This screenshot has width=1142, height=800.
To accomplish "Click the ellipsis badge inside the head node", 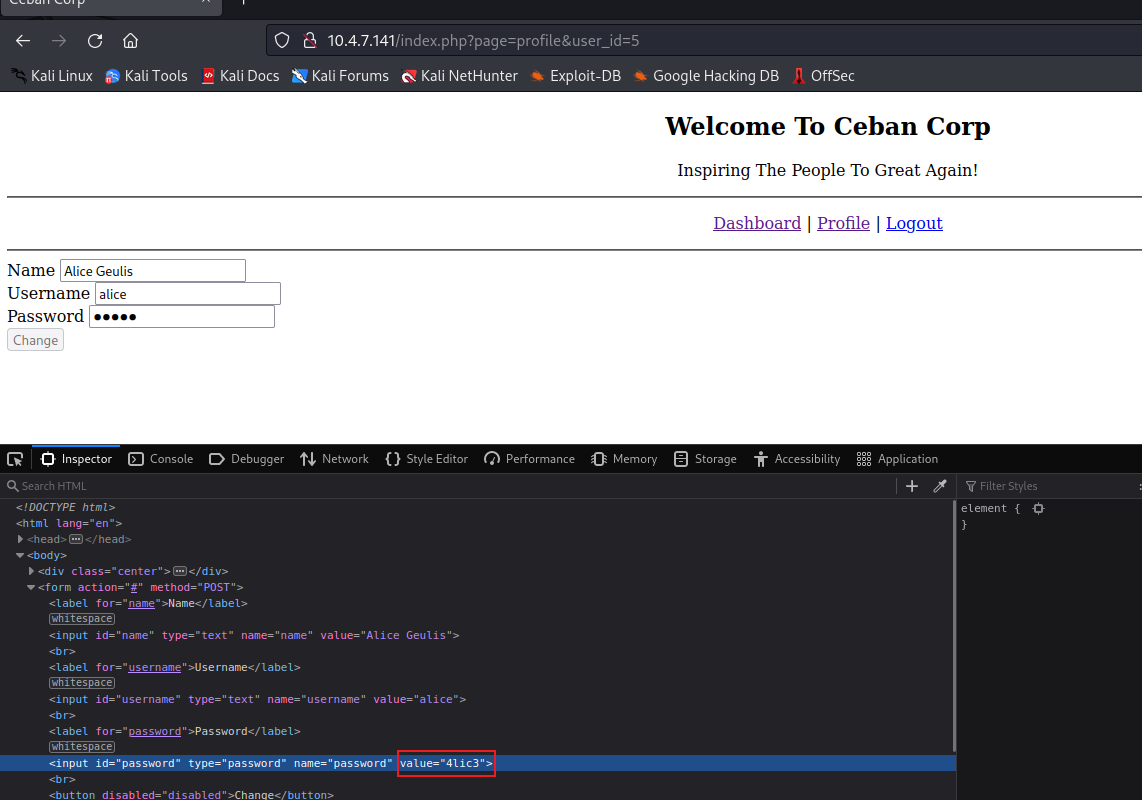I will (x=76, y=539).
